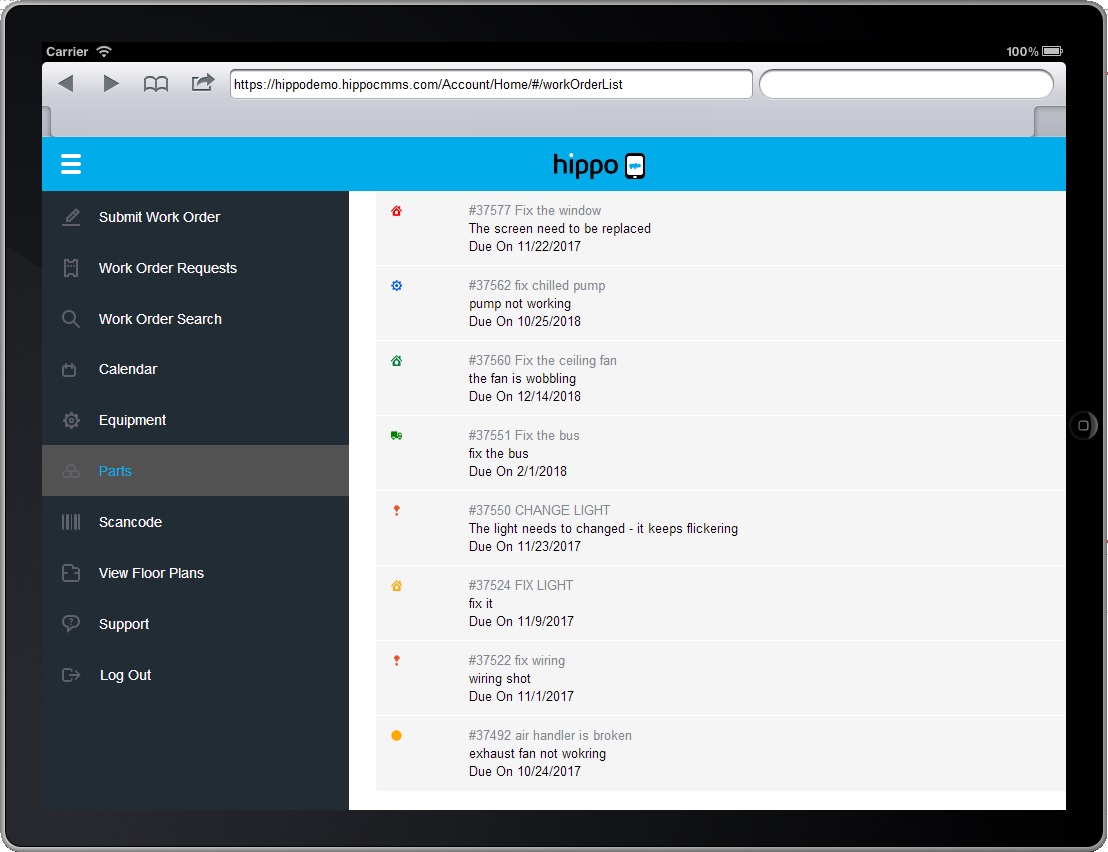Viewport: 1108px width, 852px height.
Task: Click 'exhaust fan not wokring' description
Action: 537,753
